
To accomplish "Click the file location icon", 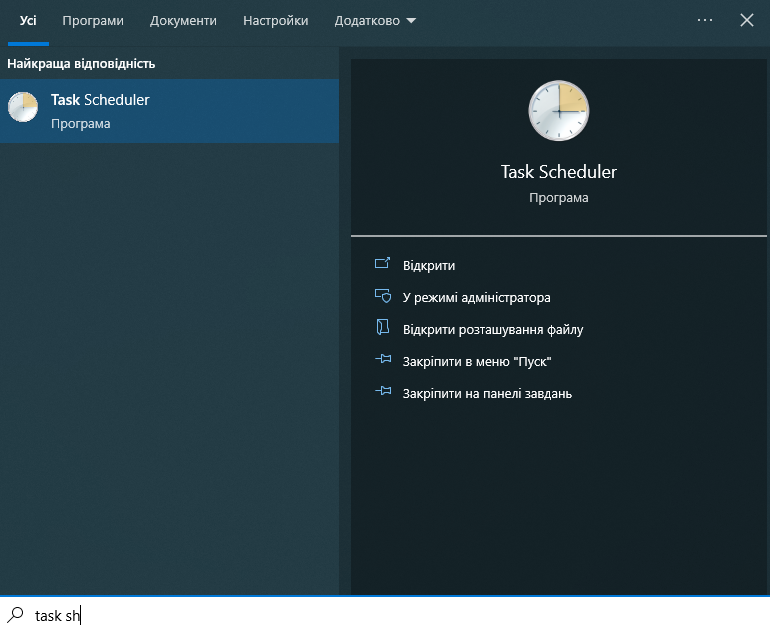I will tap(383, 327).
